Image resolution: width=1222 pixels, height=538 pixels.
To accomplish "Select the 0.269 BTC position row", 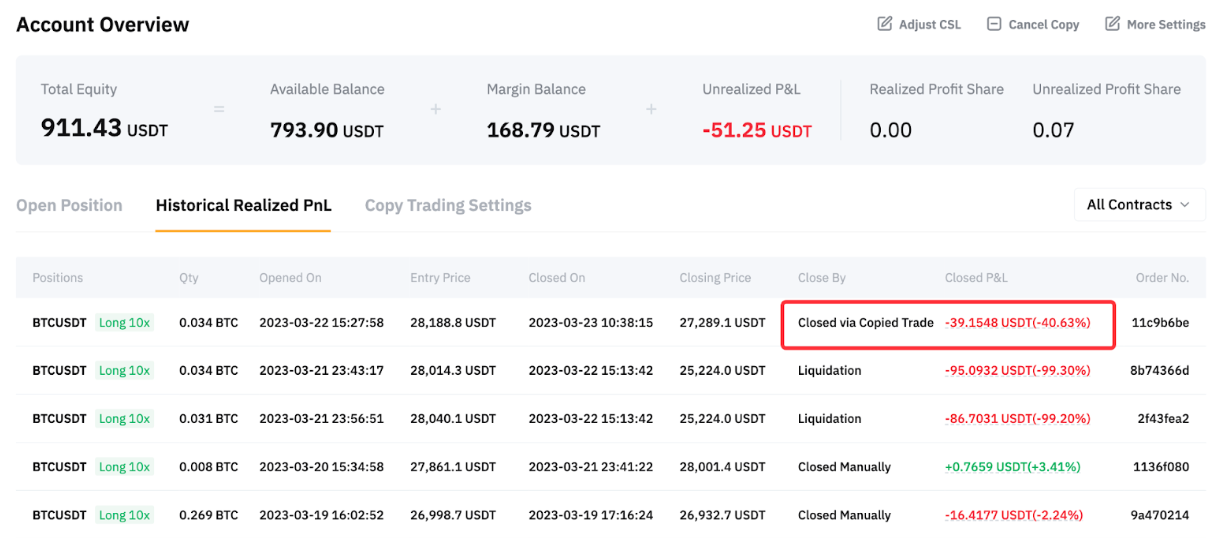I will 208,515.
